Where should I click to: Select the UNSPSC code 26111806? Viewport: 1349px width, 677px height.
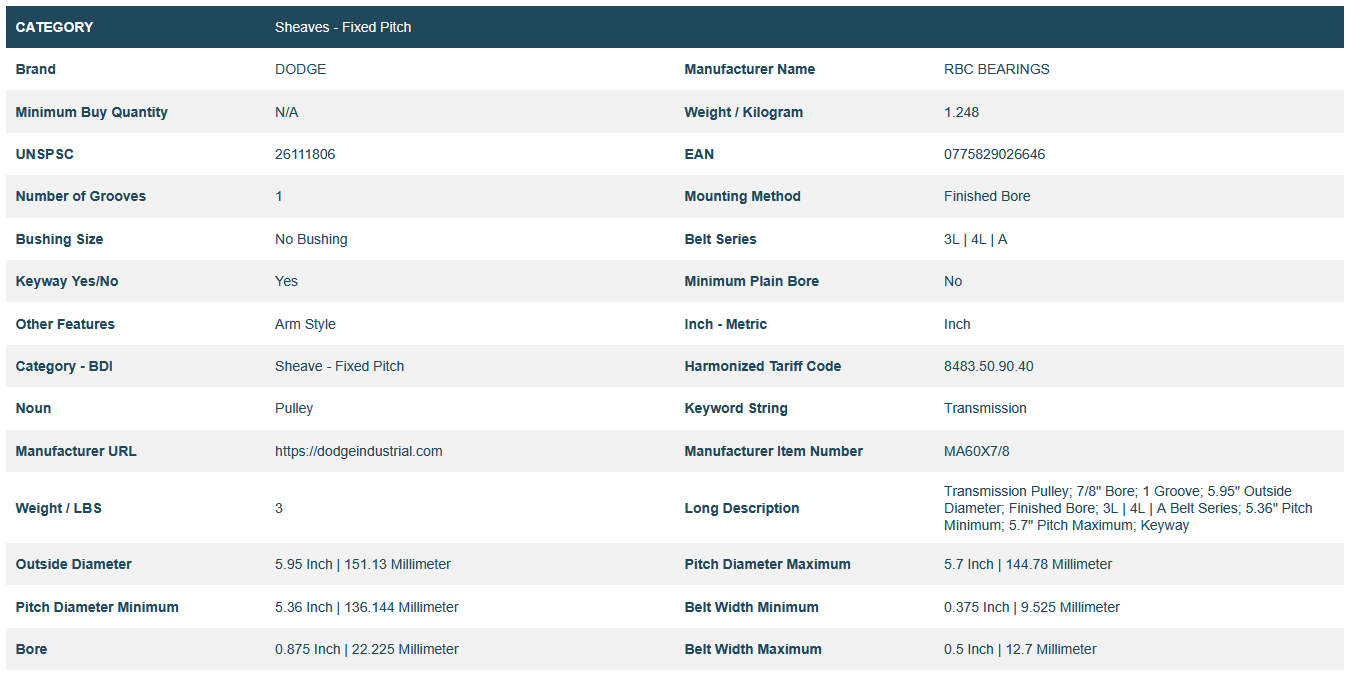tap(305, 154)
